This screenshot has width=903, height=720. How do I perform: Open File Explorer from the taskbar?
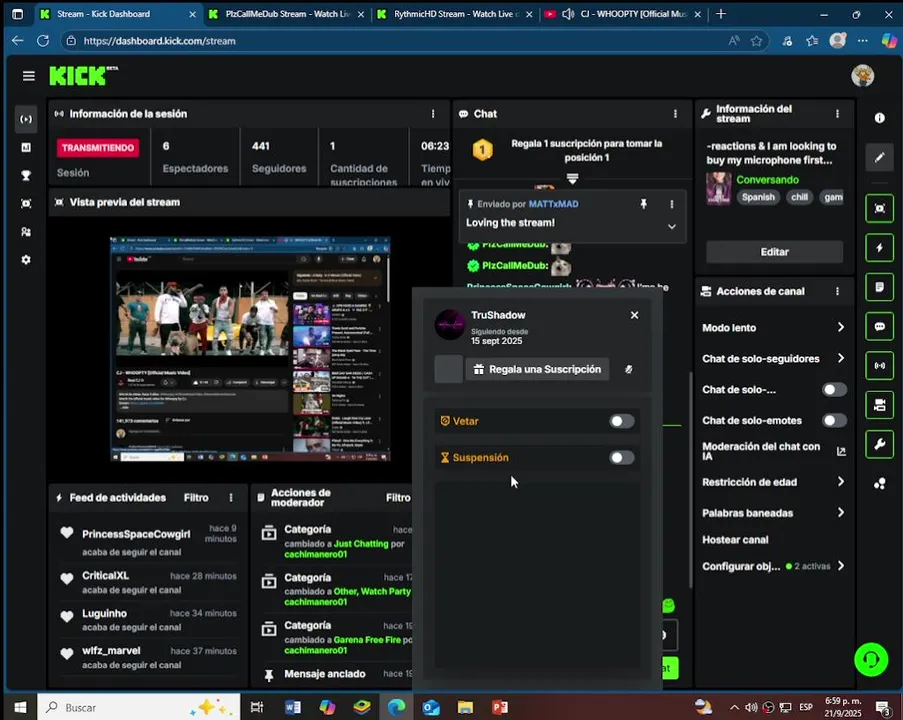[x=465, y=707]
